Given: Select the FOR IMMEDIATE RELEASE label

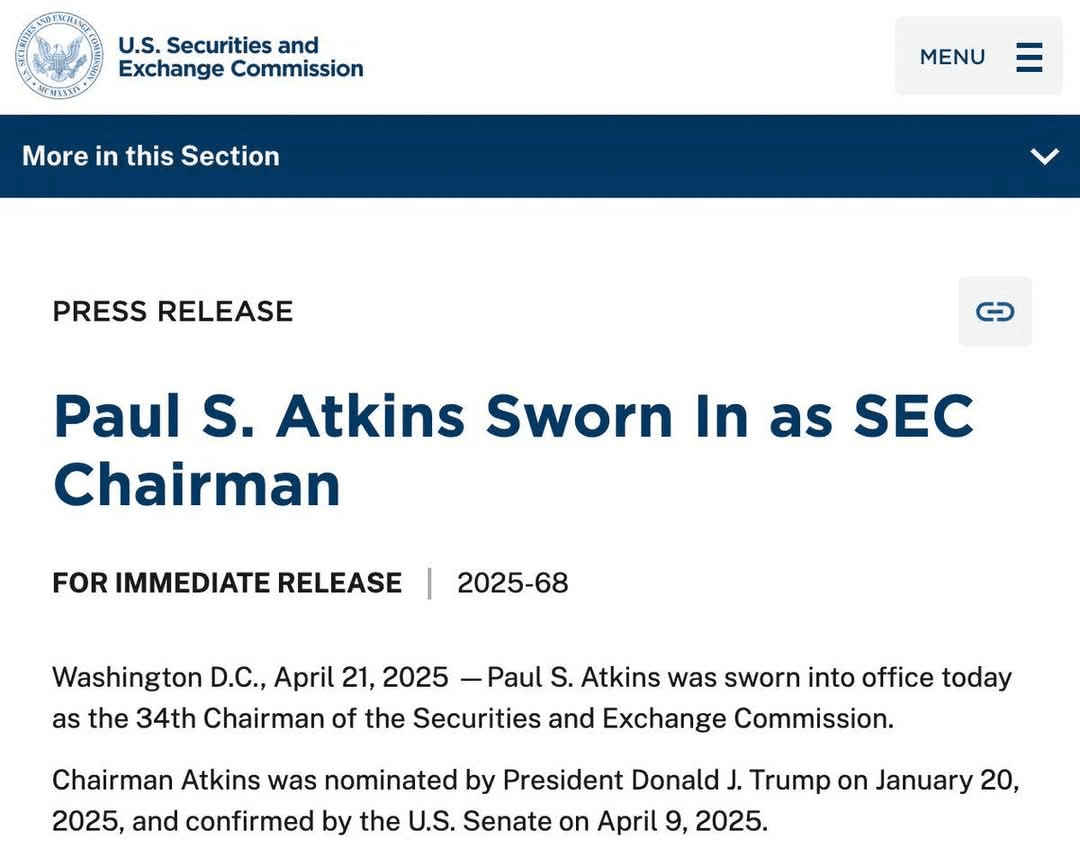Looking at the screenshot, I should coord(227,582).
